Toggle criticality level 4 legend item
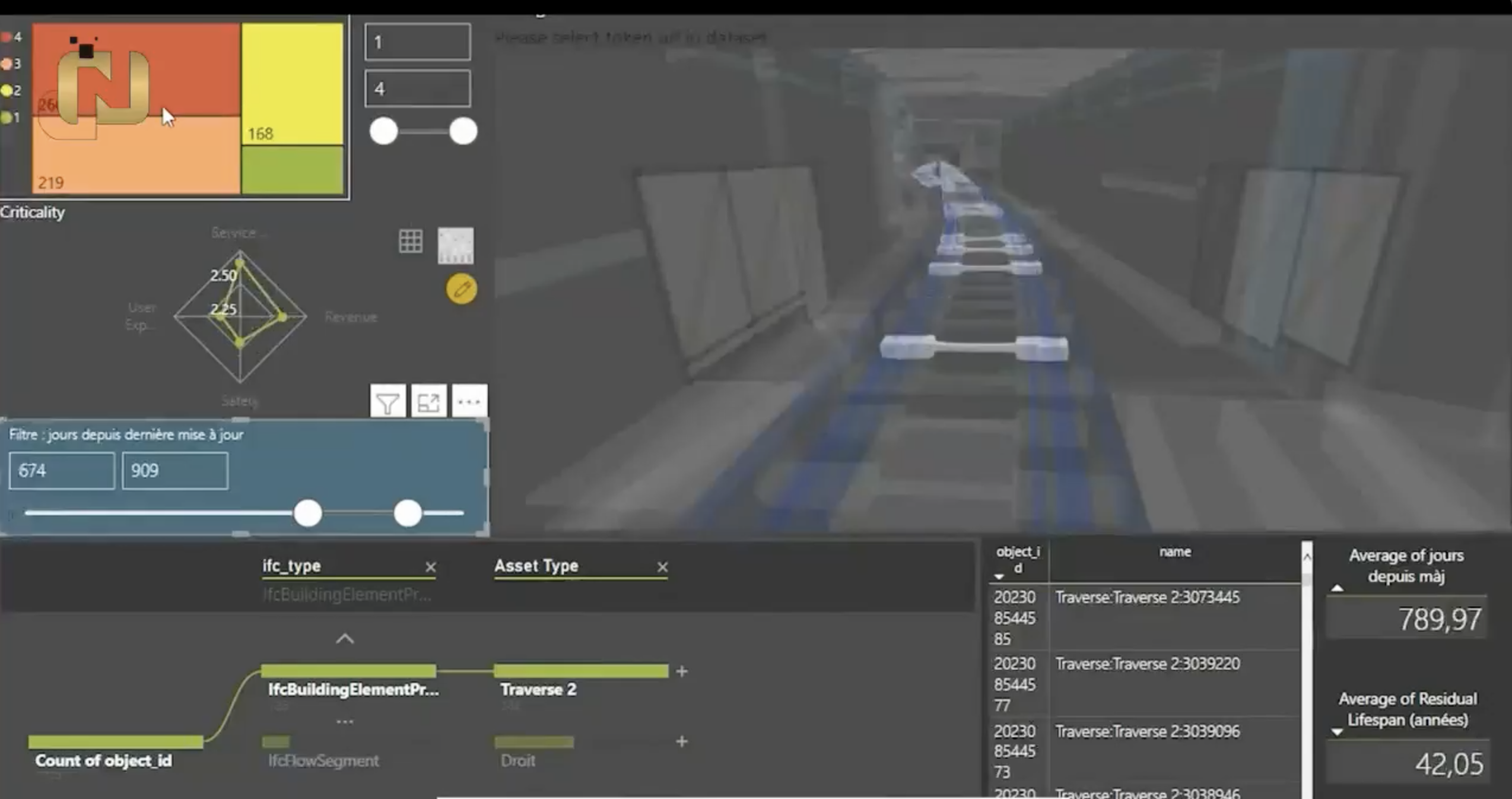Viewport: 1512px width, 799px height. point(12,37)
